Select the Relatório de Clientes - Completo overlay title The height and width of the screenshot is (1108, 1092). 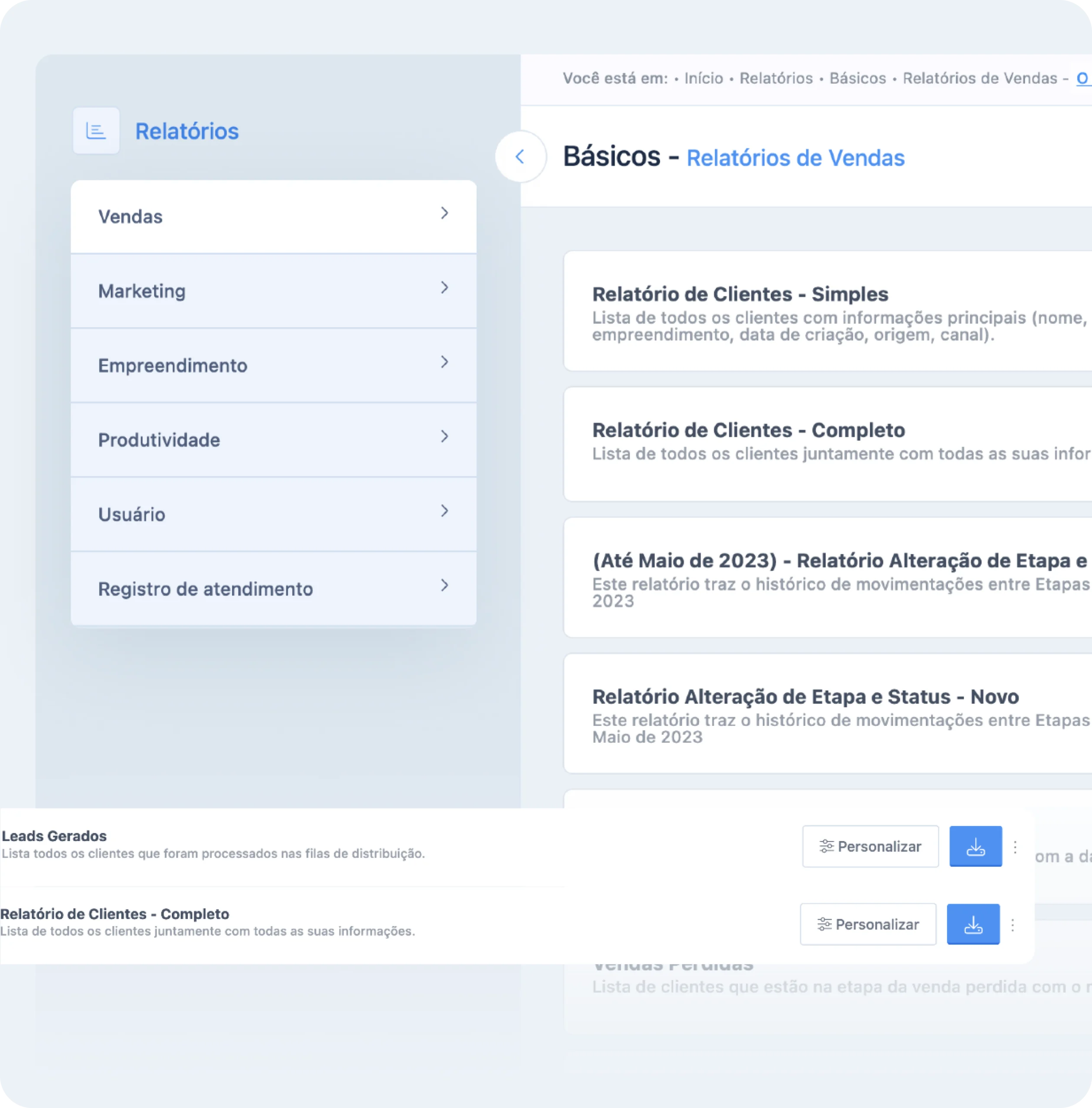point(115,914)
